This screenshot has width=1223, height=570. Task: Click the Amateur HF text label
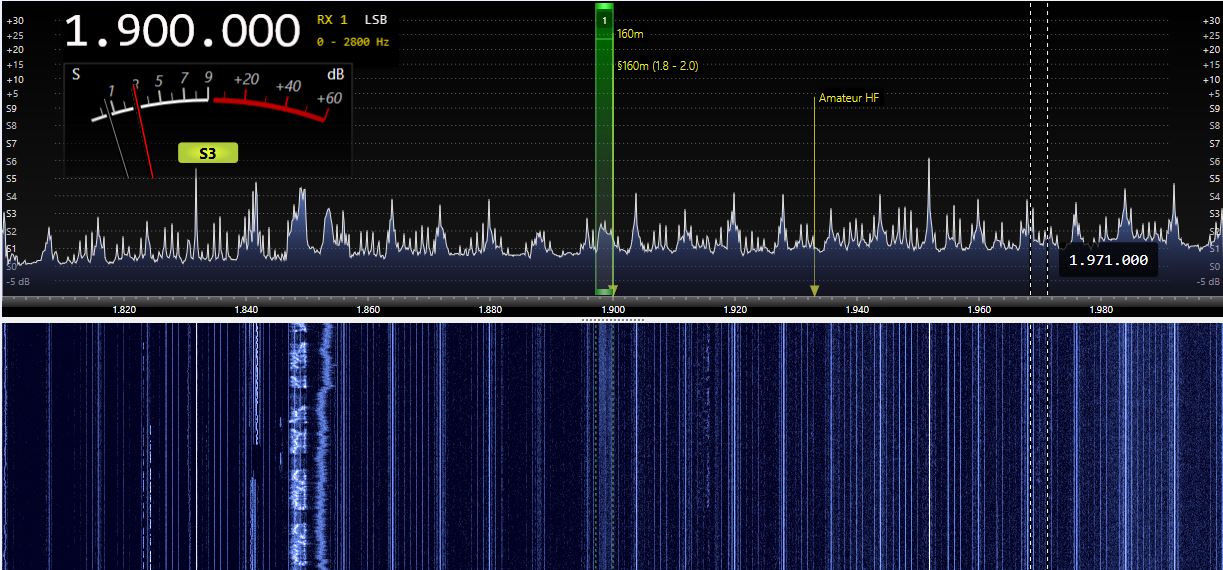pos(849,98)
